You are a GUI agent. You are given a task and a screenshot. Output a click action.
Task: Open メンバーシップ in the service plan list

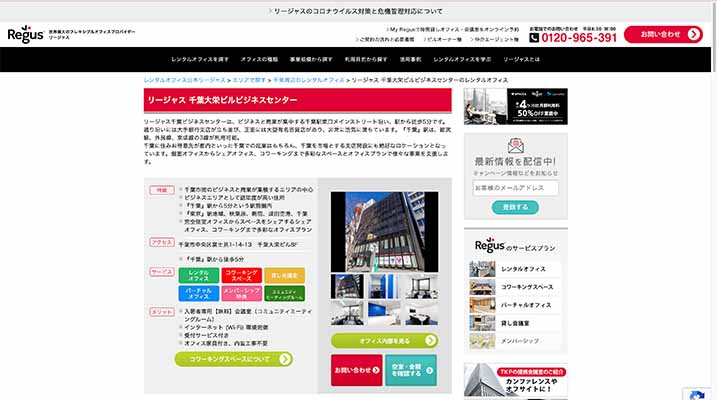(x=519, y=341)
